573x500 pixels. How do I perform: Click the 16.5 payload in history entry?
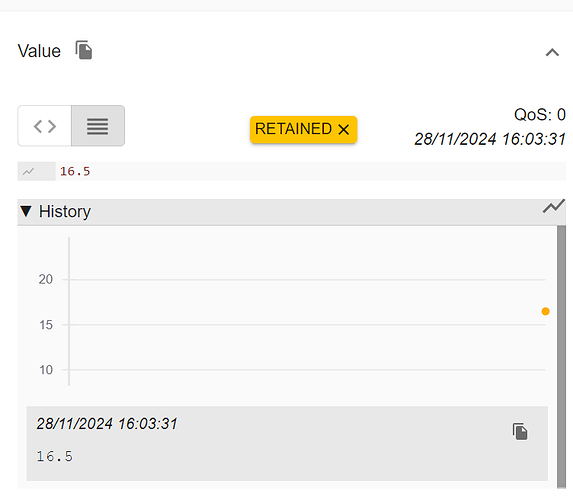55,457
